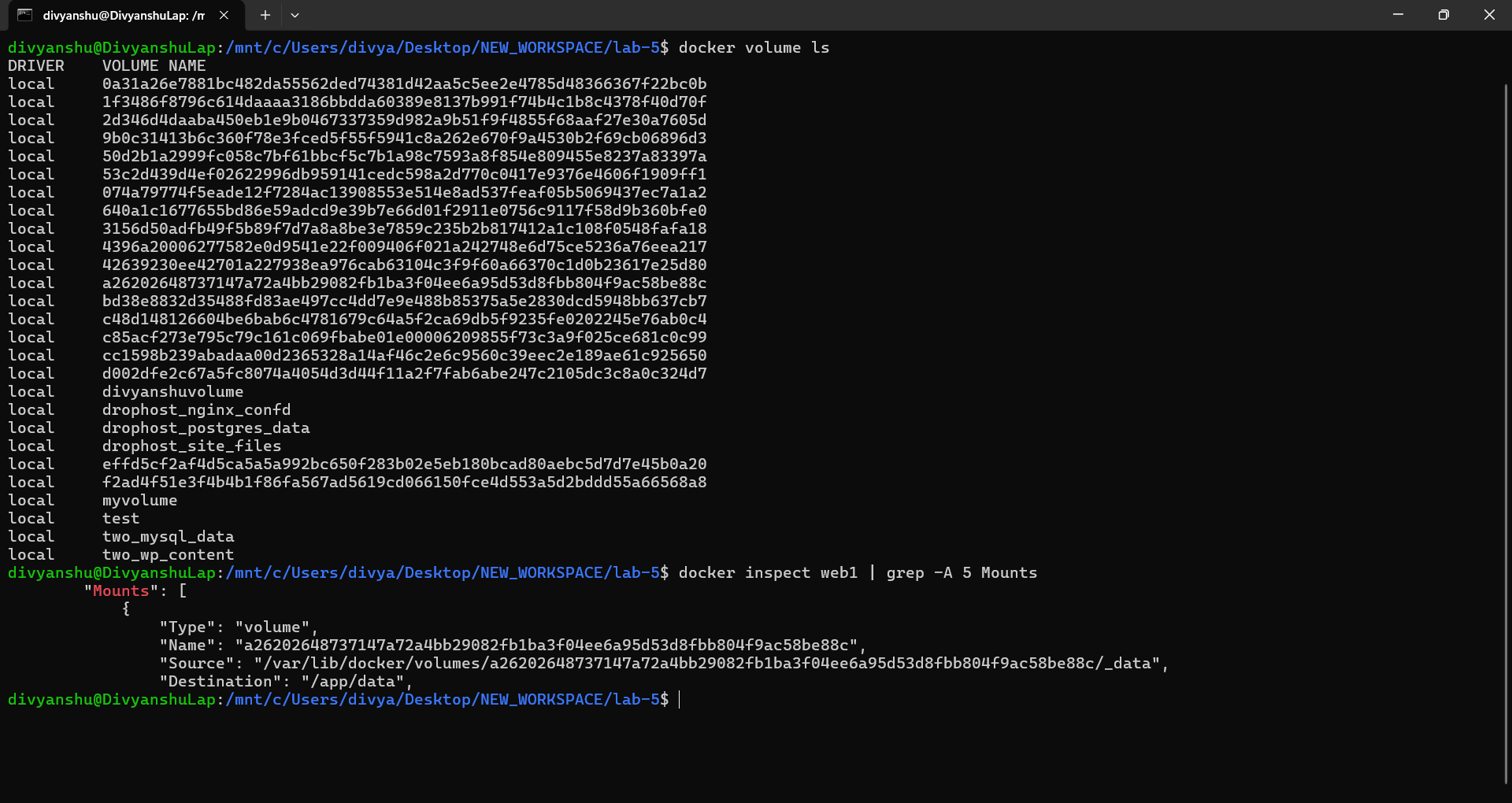Click the drophost_site_files volume entry
The height and width of the screenshot is (803, 1512).
191,446
